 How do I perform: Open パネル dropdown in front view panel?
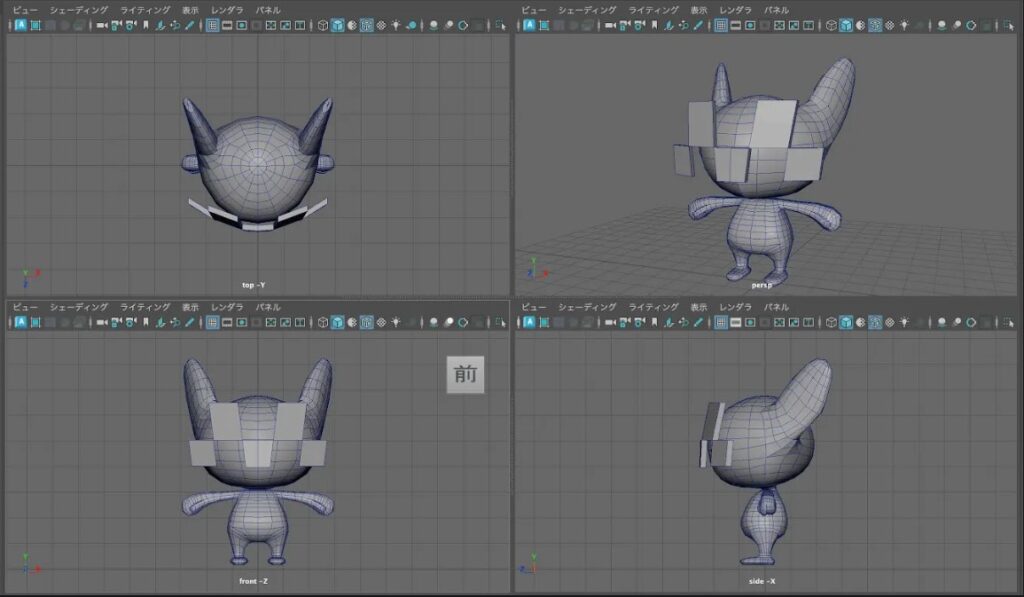268,306
